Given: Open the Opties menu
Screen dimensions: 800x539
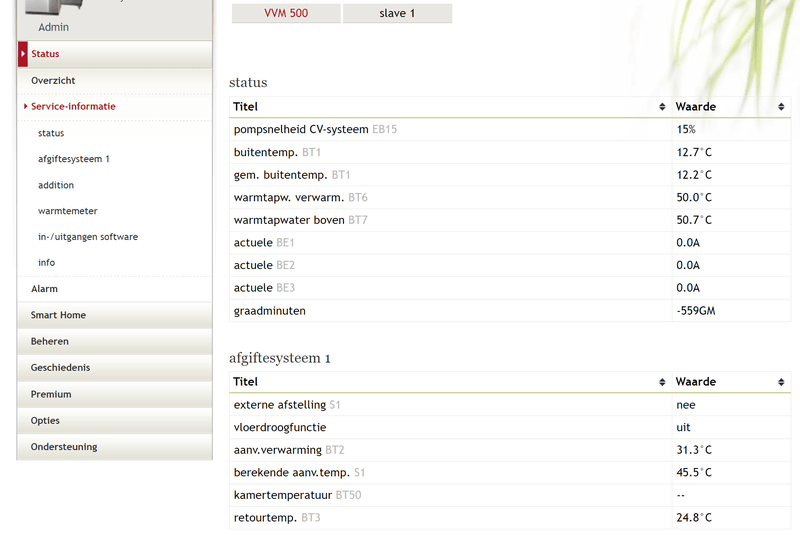Looking at the screenshot, I should (115, 421).
